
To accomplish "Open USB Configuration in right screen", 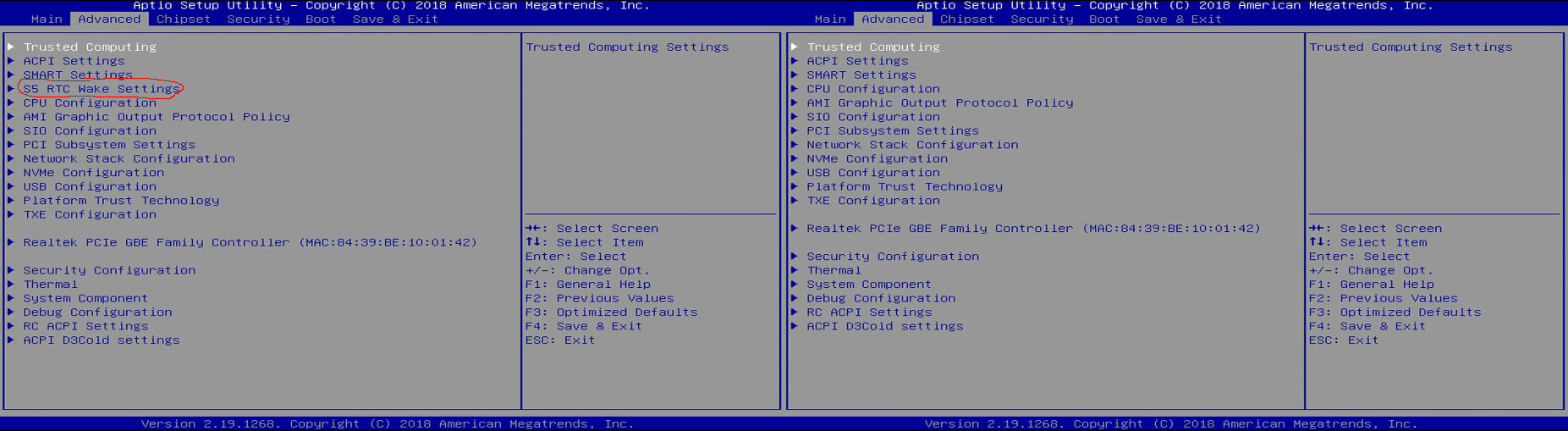I will [873, 173].
